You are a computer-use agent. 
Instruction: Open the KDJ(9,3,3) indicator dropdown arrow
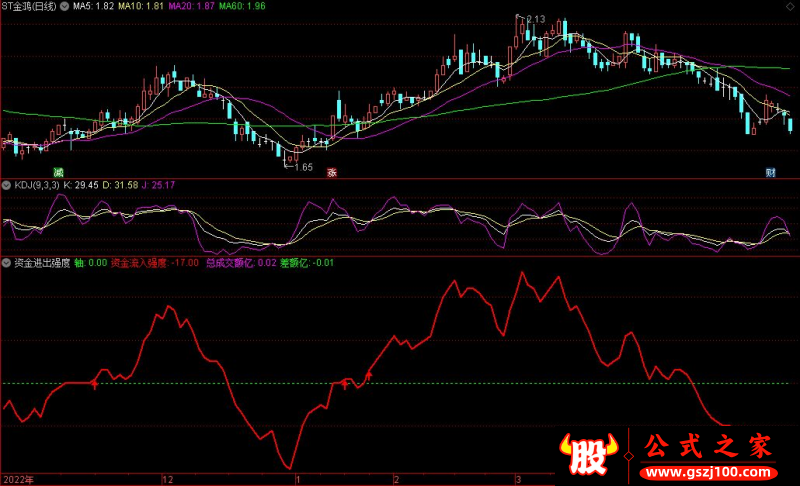click(x=7, y=186)
